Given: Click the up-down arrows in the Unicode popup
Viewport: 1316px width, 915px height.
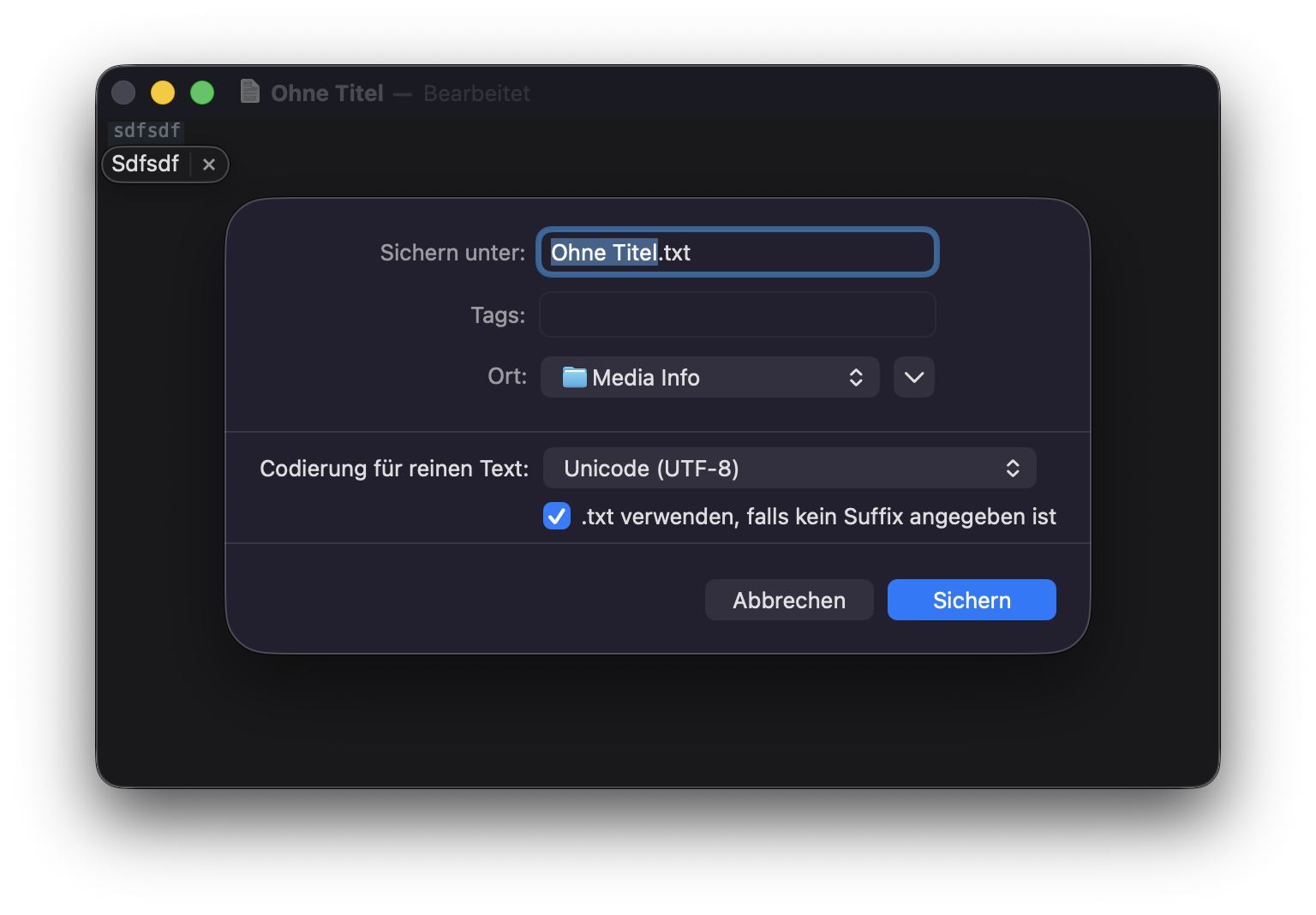Looking at the screenshot, I should click(1012, 469).
